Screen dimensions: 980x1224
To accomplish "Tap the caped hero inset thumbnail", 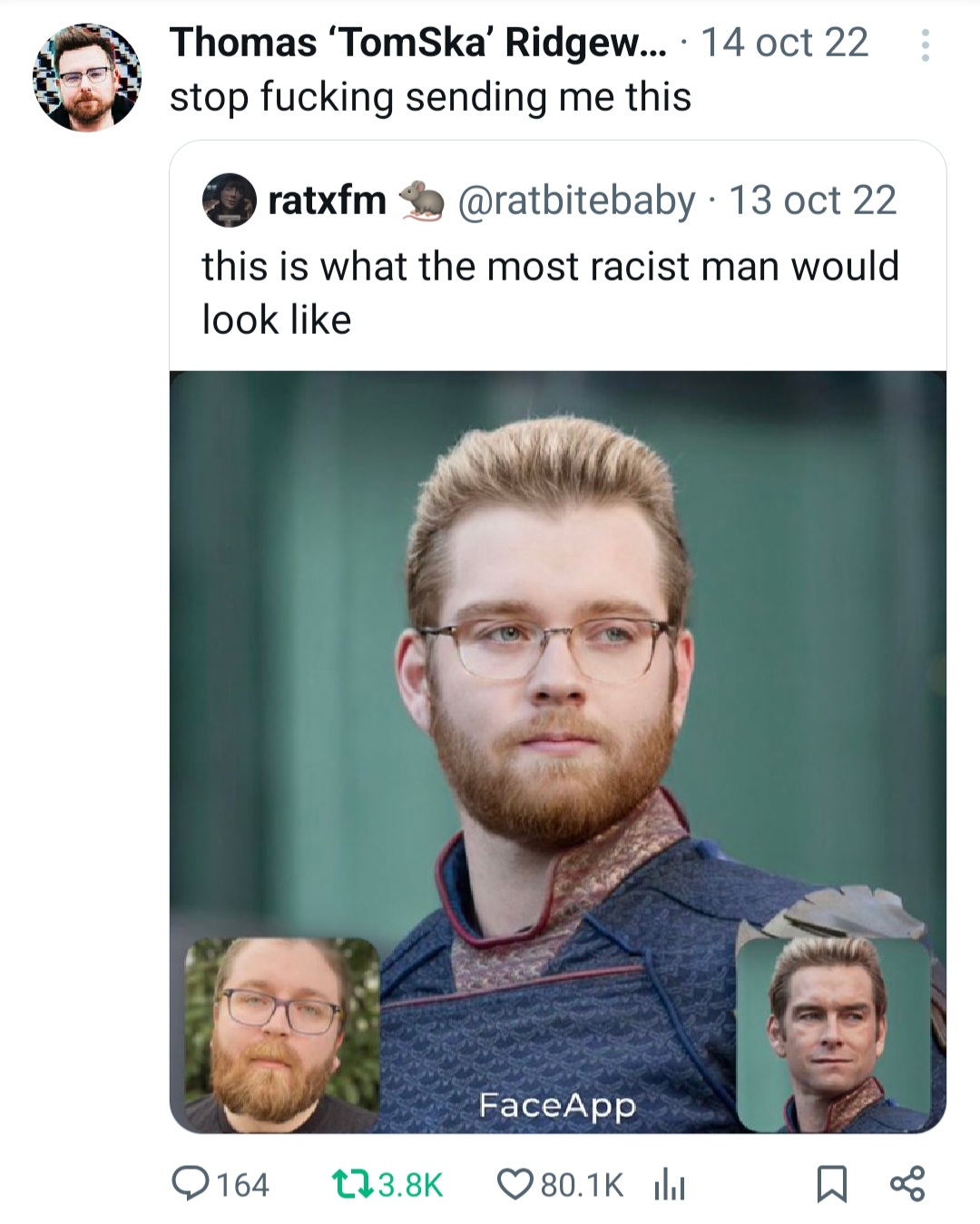I will click(833, 1034).
